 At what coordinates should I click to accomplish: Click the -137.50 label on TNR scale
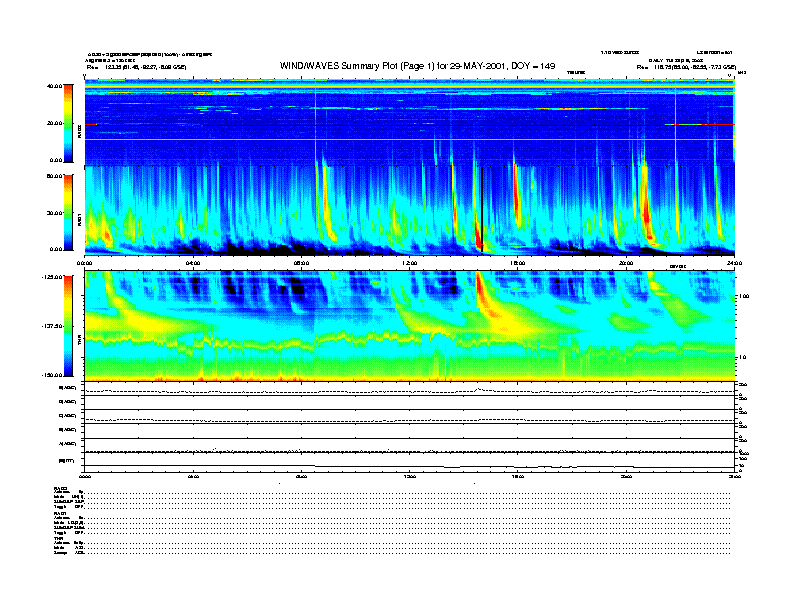click(52, 326)
